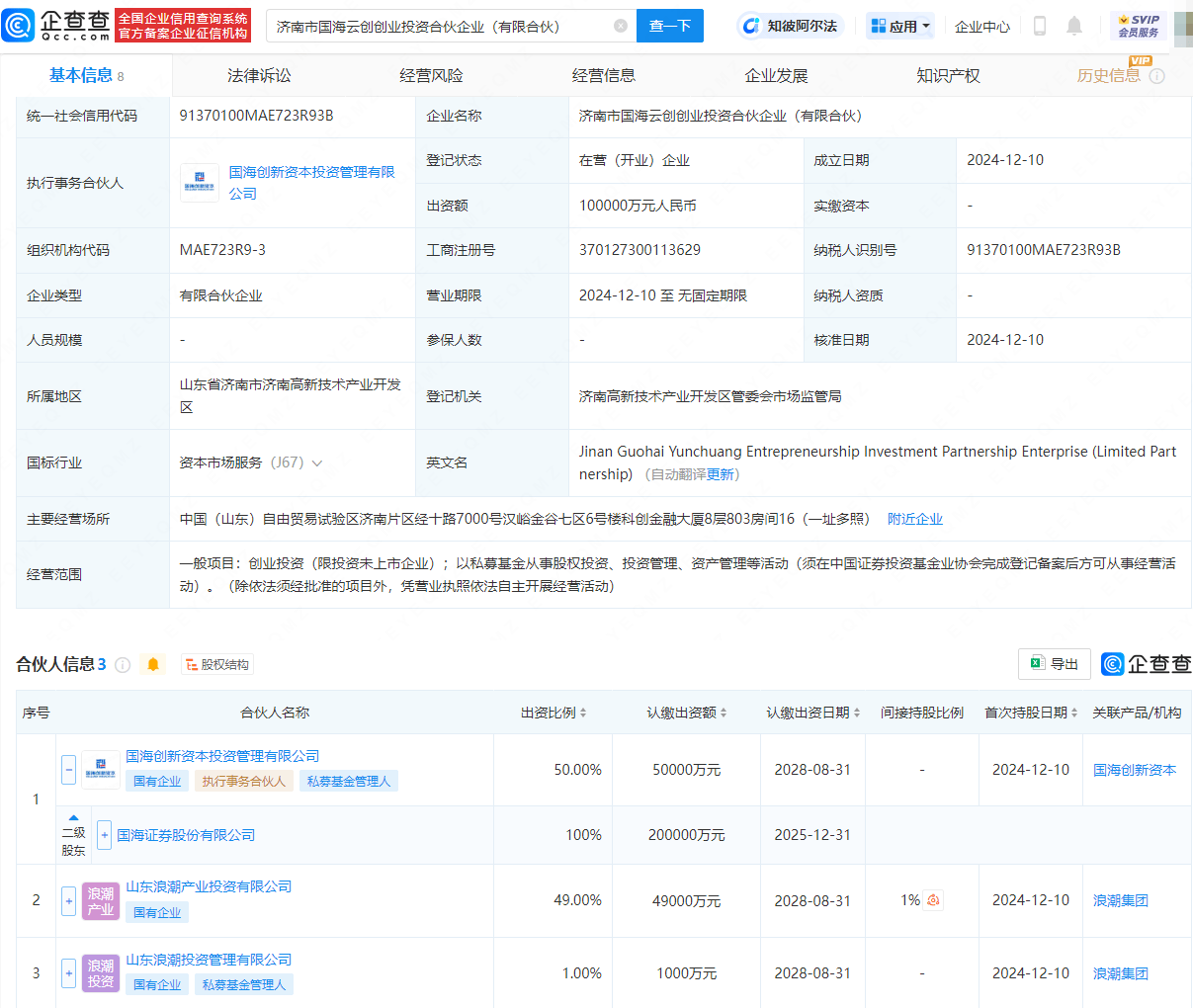Click the search field clear (X) icon

621,27
